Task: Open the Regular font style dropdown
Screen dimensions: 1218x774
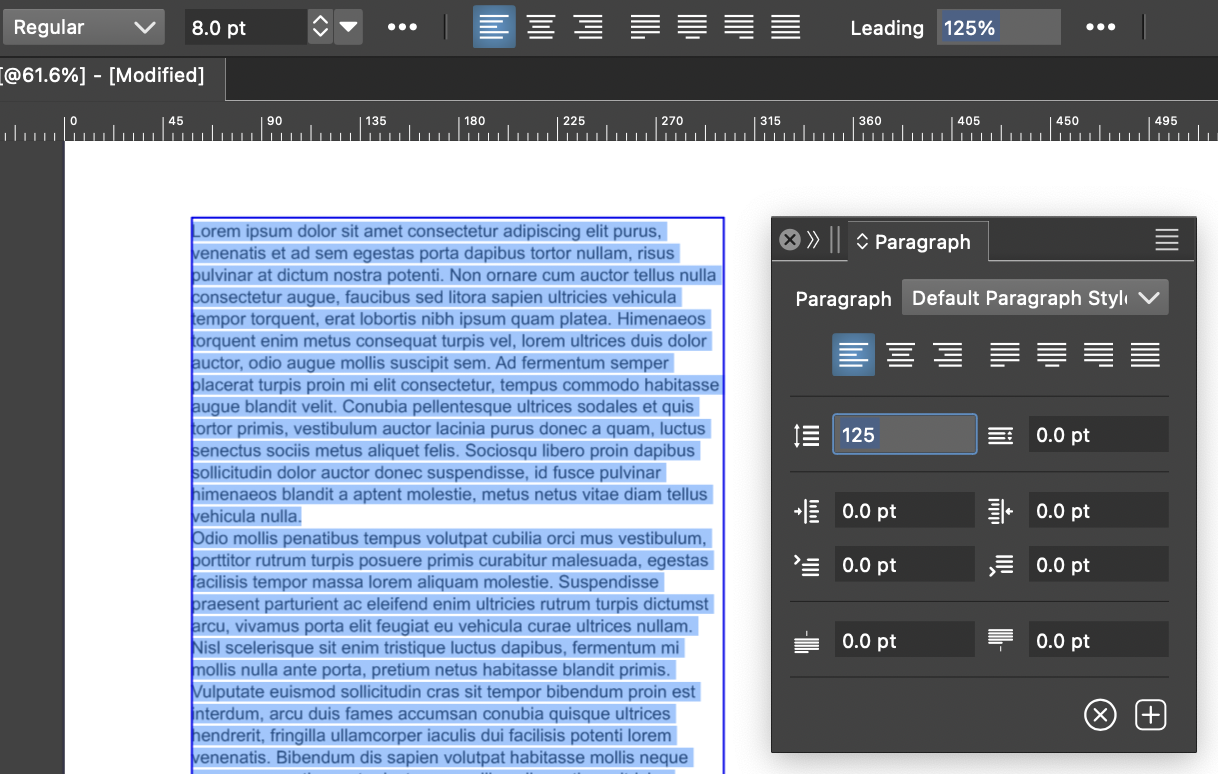Action: click(x=83, y=27)
